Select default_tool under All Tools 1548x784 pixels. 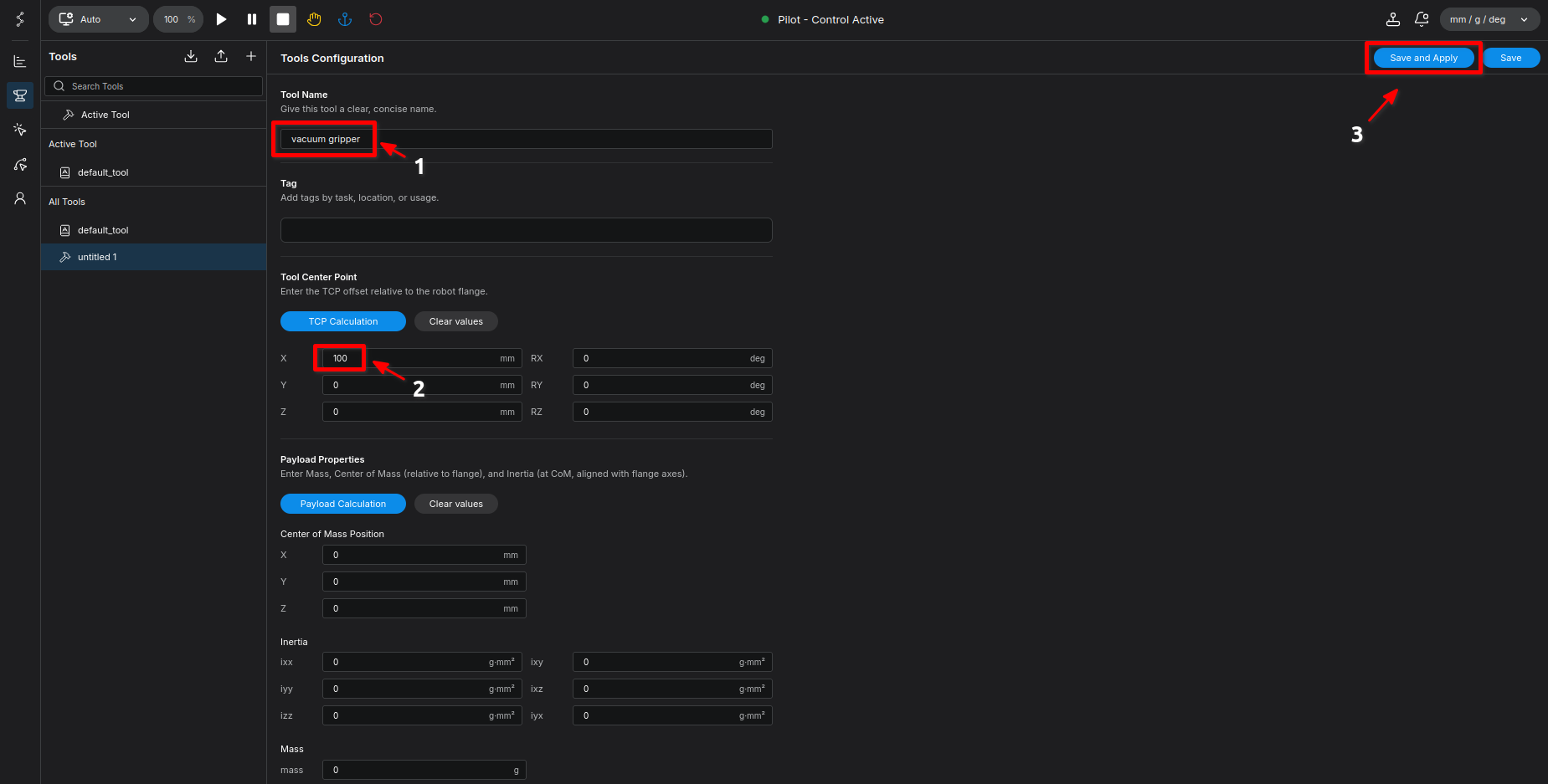coord(103,230)
